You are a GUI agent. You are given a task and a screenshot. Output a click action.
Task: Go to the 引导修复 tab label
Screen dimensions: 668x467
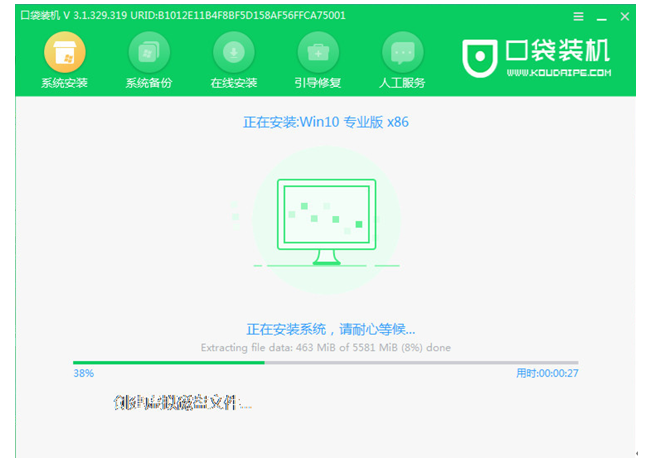(319, 83)
